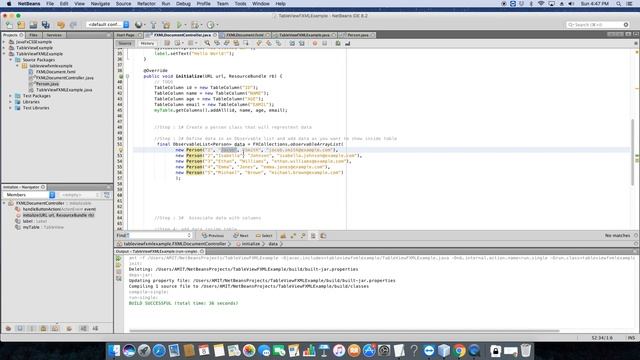The height and width of the screenshot is (360, 640).
Task: Click the Previous button in Find bar
Action: pyautogui.click(x=213, y=236)
